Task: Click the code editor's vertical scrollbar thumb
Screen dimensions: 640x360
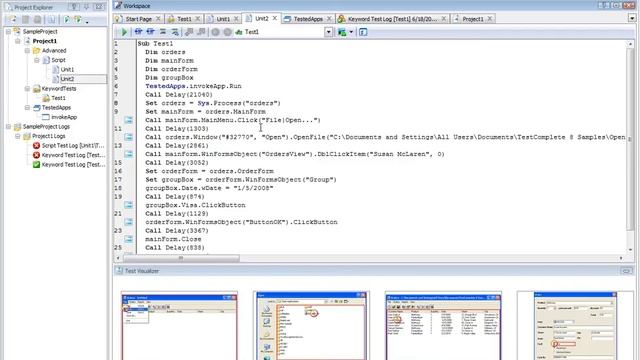Action: (x=630, y=139)
